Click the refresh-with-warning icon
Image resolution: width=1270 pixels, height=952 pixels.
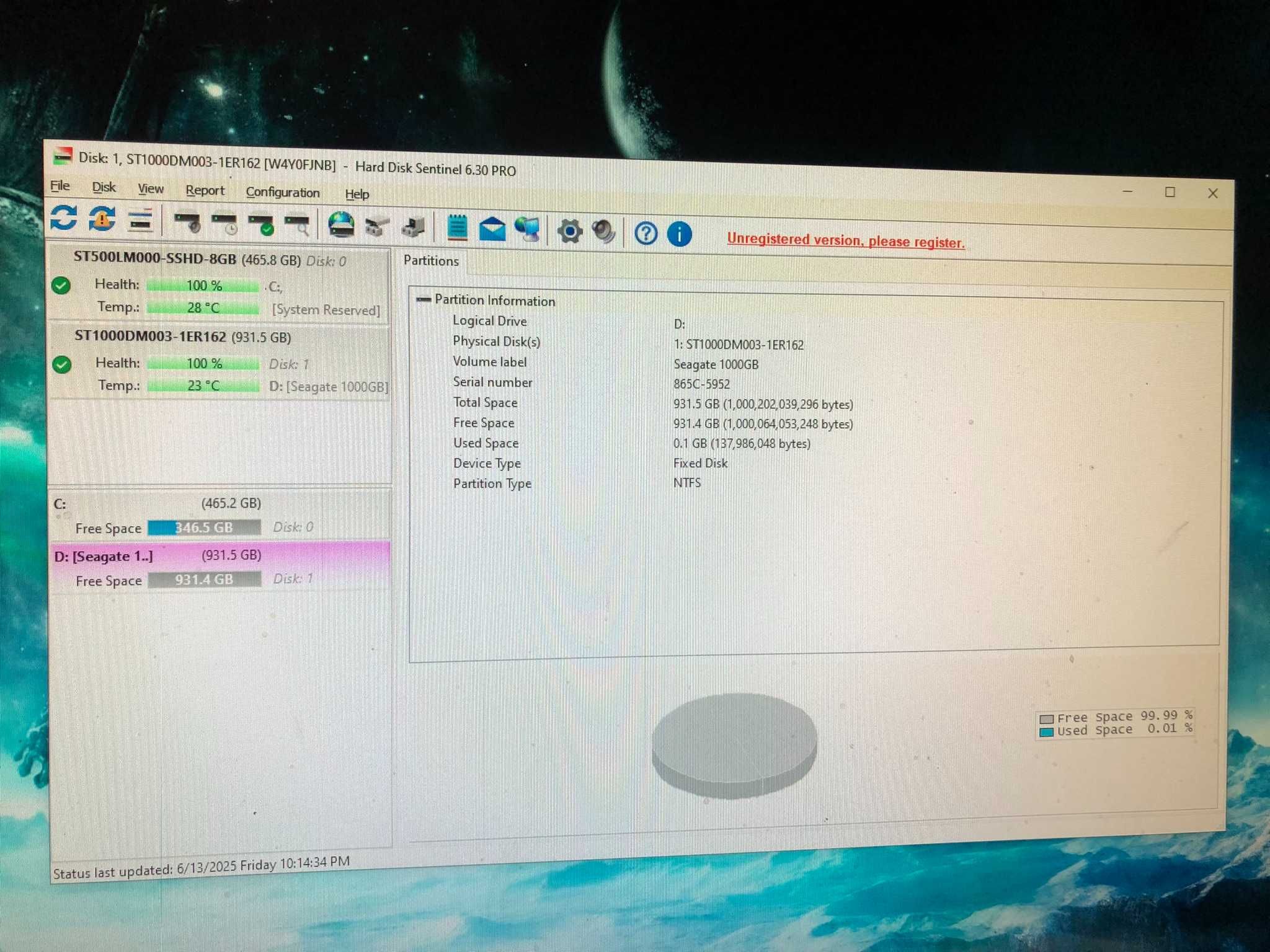[102, 219]
